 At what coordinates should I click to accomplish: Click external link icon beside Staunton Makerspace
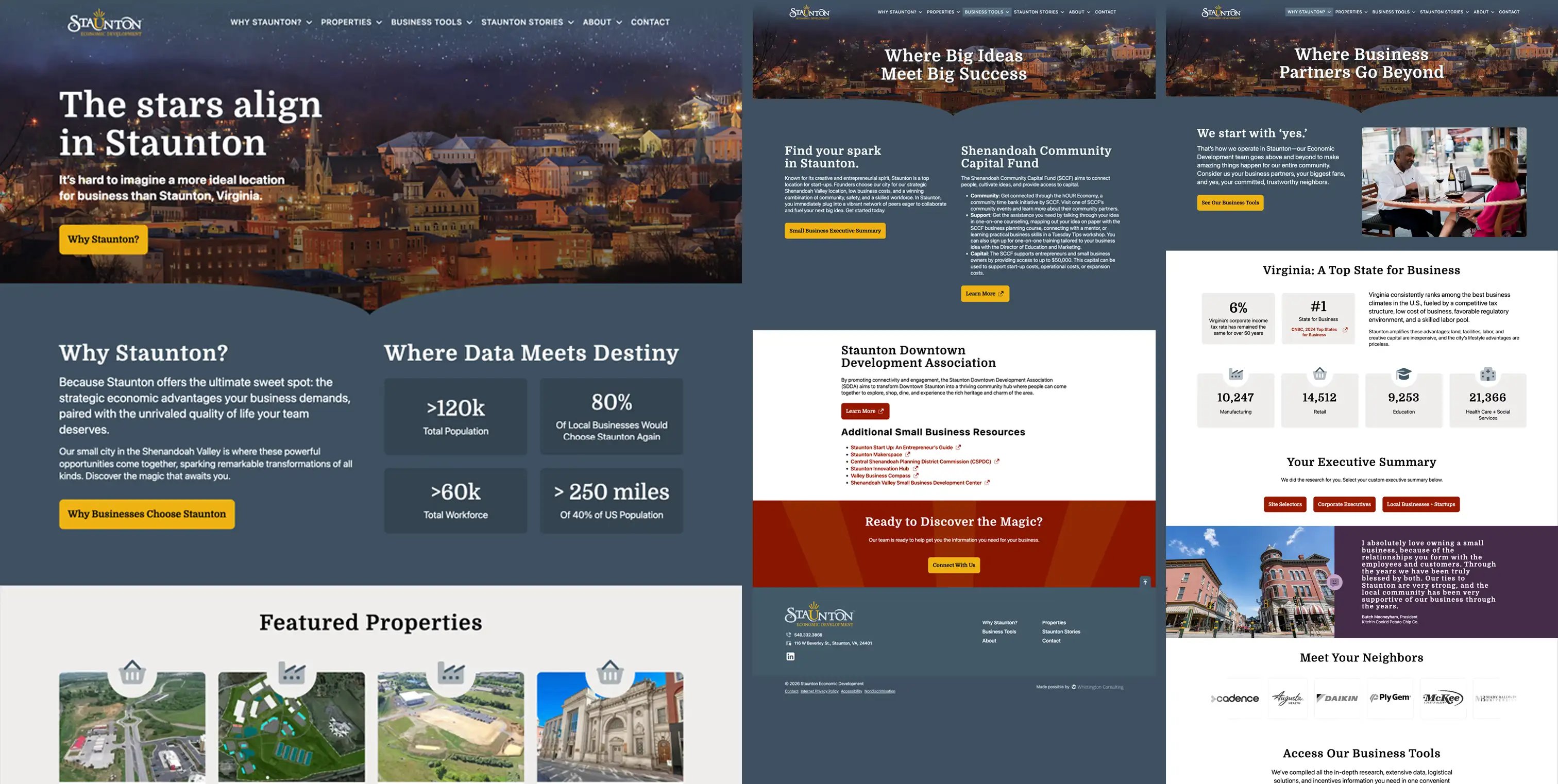(x=908, y=454)
